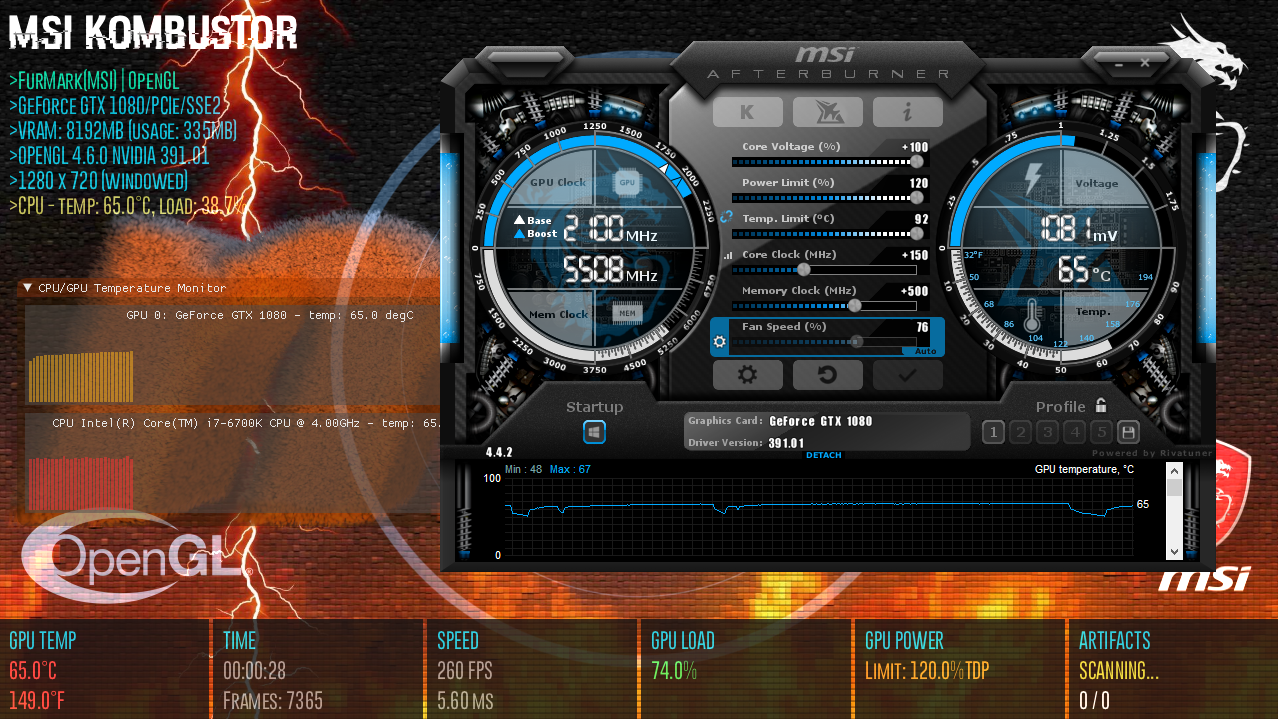The image size is (1278, 719).
Task: Click the Fan Speed slider handle
Action: click(x=856, y=341)
